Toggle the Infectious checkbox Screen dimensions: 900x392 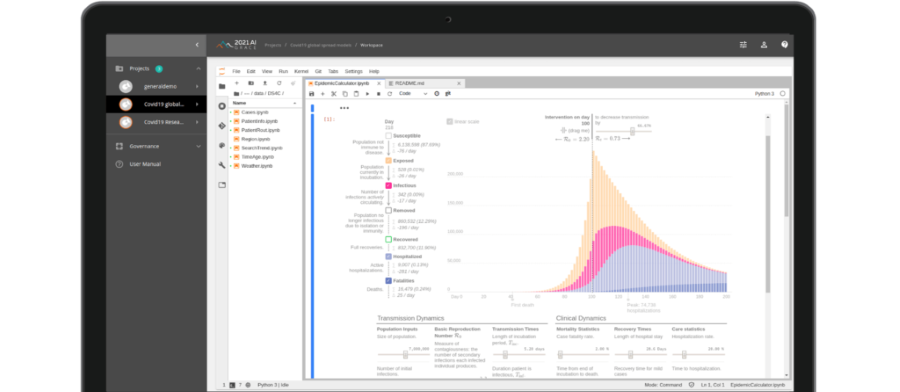pyautogui.click(x=389, y=186)
